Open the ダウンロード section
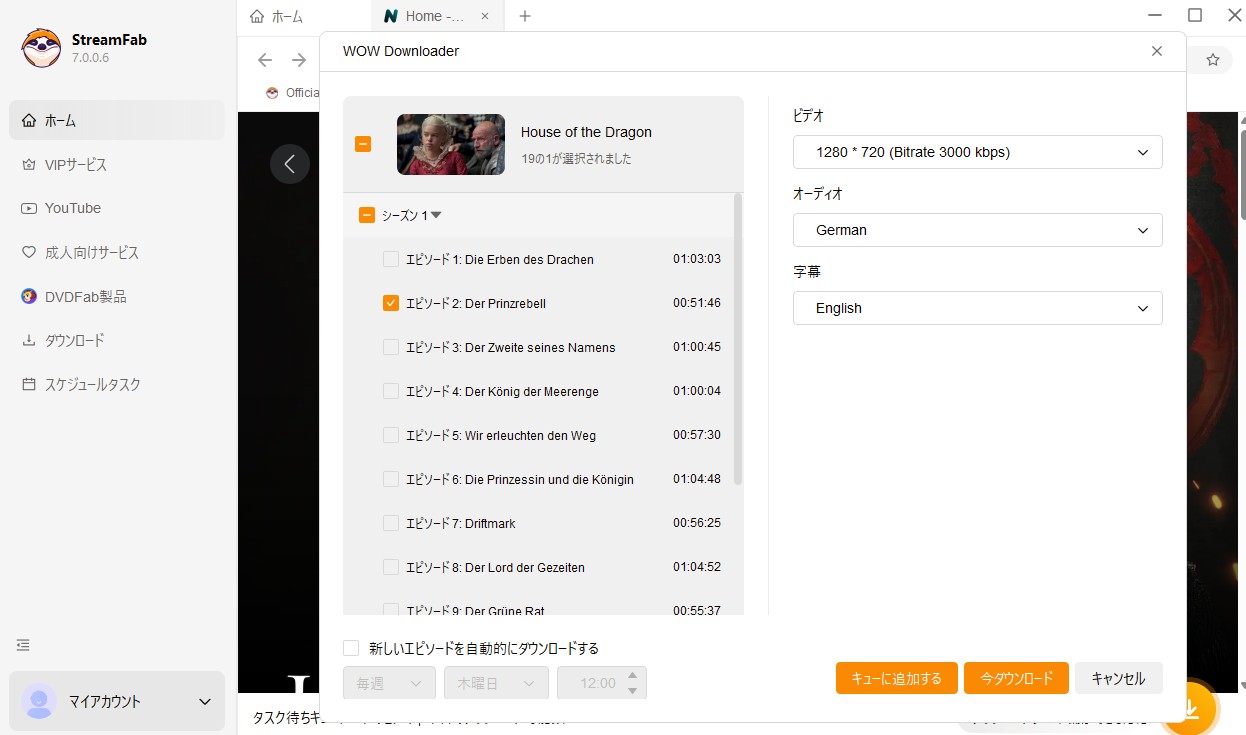This screenshot has height=735, width=1246. (80, 340)
